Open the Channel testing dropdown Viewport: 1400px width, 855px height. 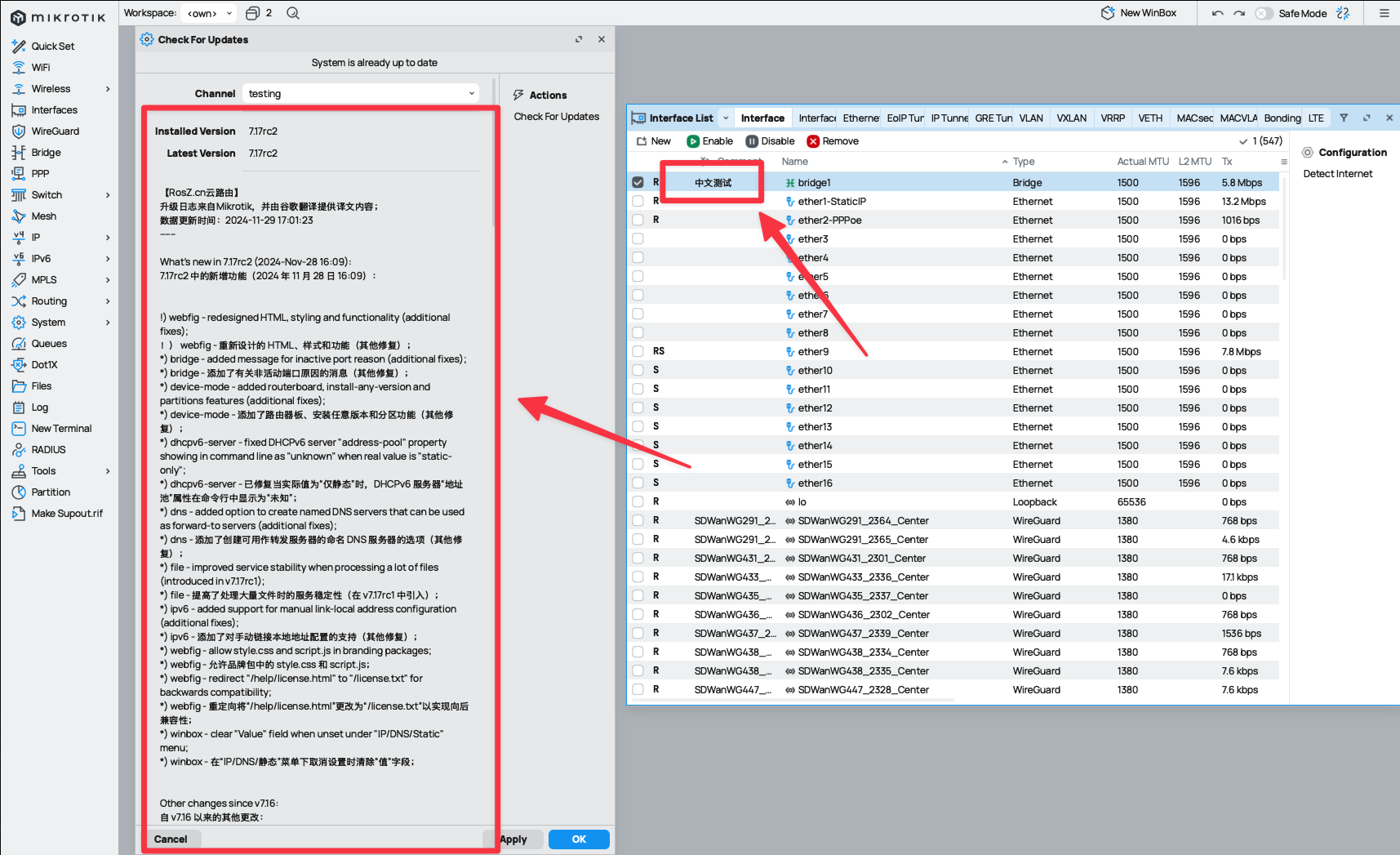tap(362, 94)
